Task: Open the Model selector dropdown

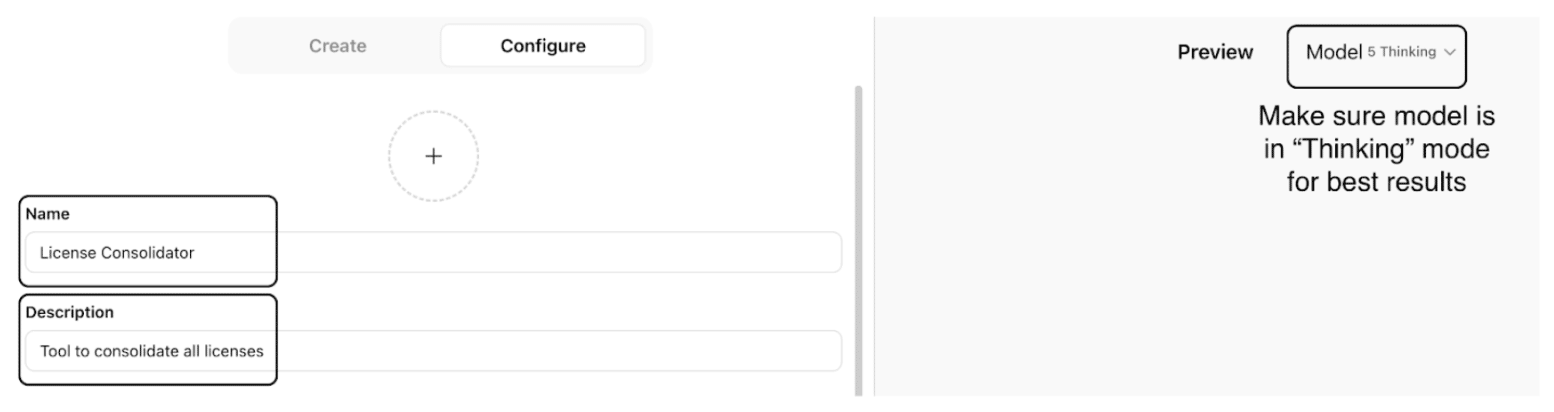Action: tap(1376, 53)
